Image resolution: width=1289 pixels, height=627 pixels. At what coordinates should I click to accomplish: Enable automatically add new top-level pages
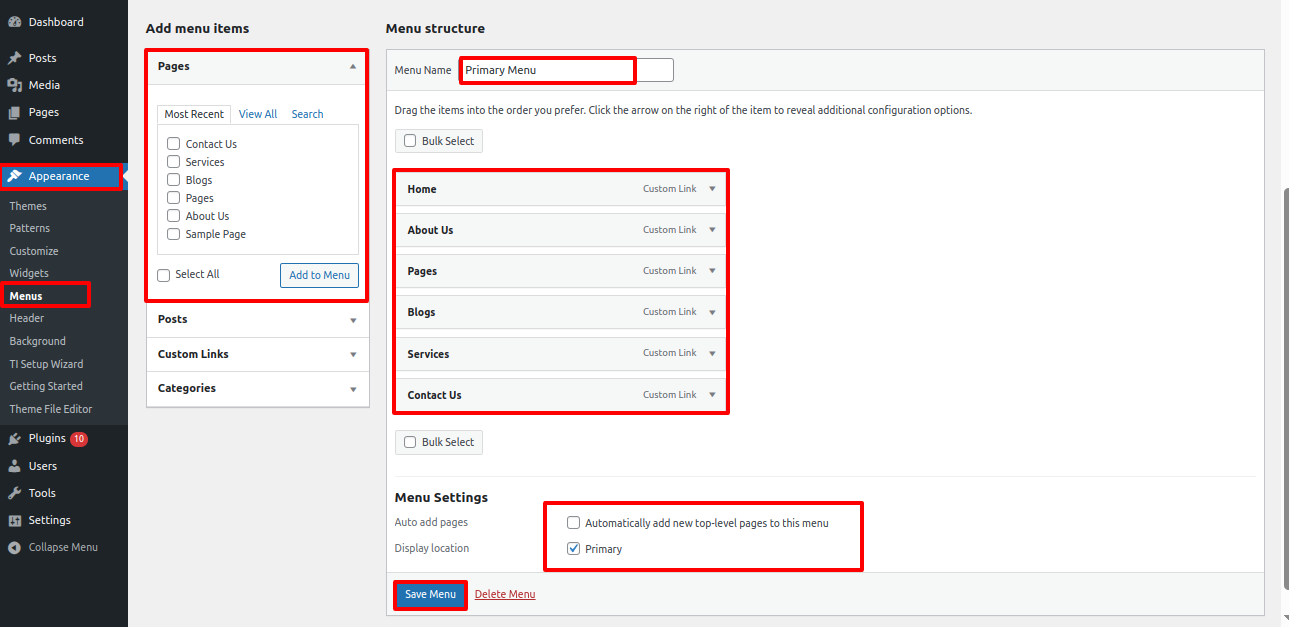tap(573, 523)
